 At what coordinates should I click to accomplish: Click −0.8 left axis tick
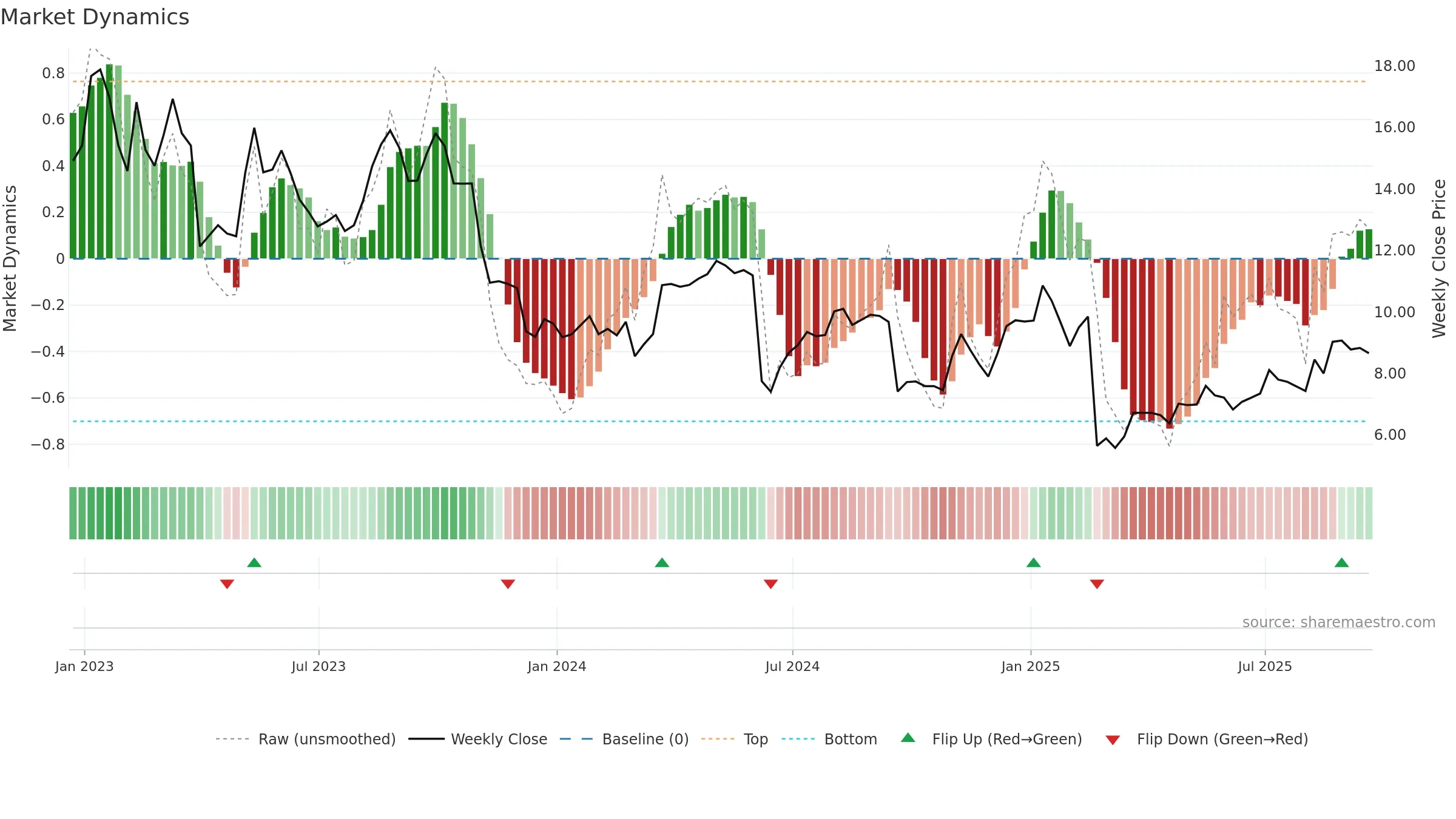[48, 445]
